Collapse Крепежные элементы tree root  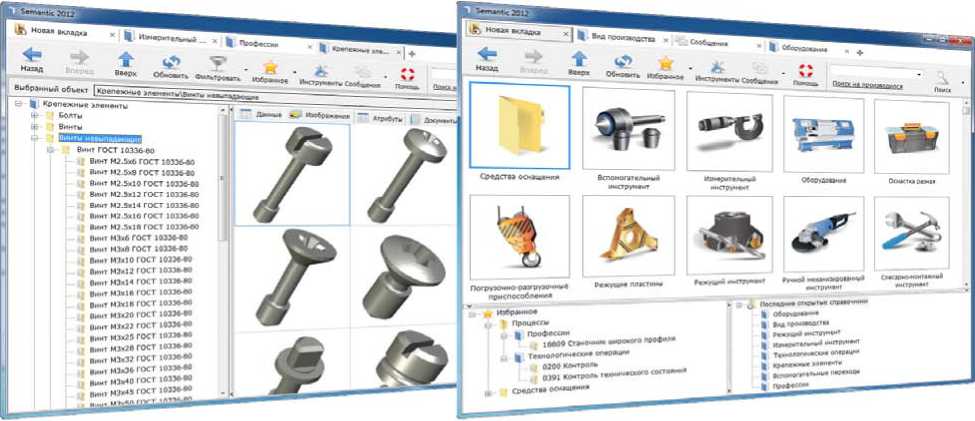[x=18, y=105]
